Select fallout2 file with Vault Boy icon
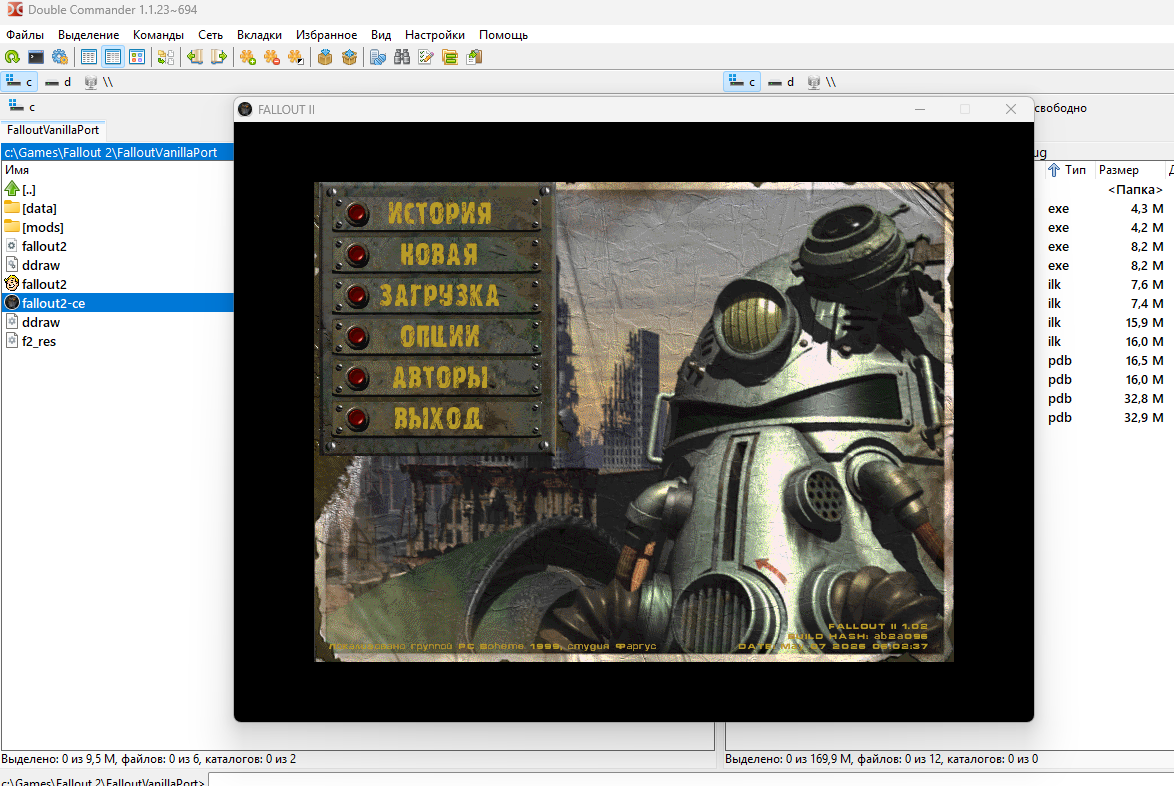The width and height of the screenshot is (1174, 786). click(x=118, y=284)
